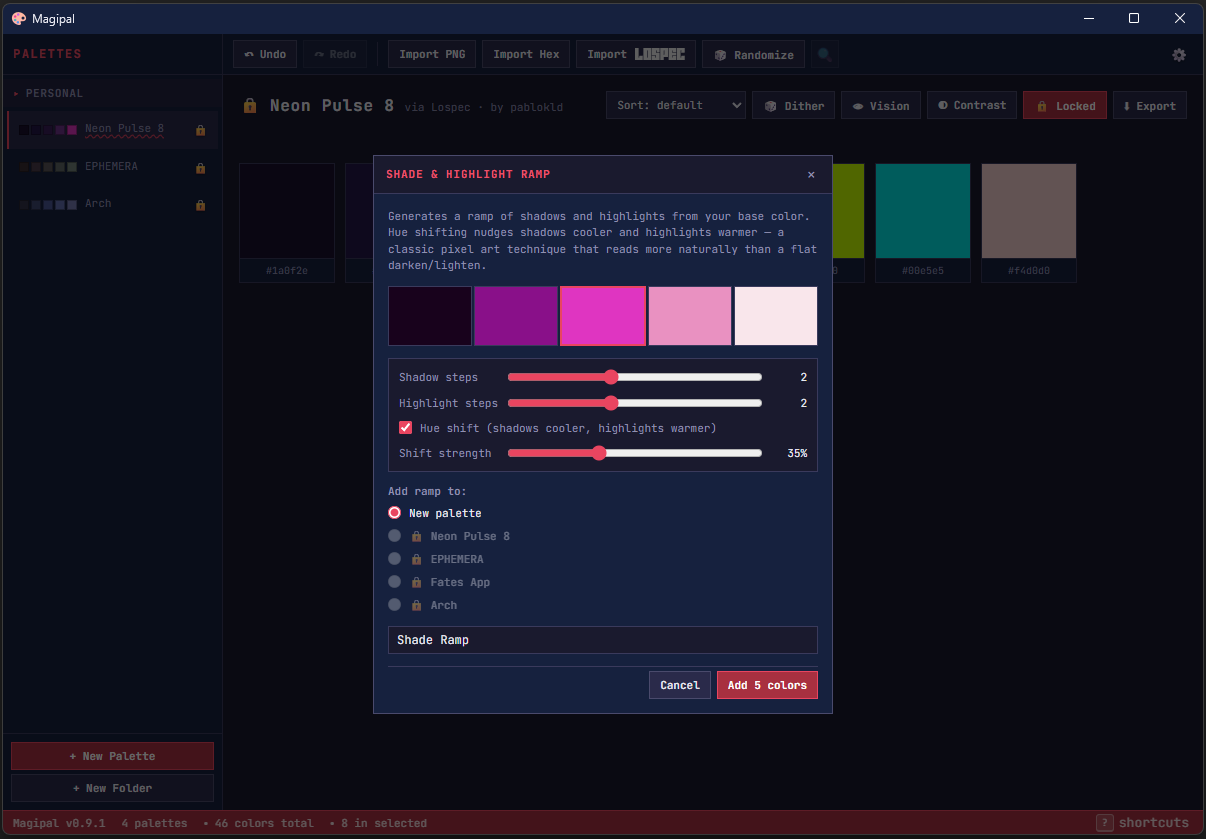Click the + New Palette button
Image resolution: width=1206 pixels, height=839 pixels.
coord(112,756)
